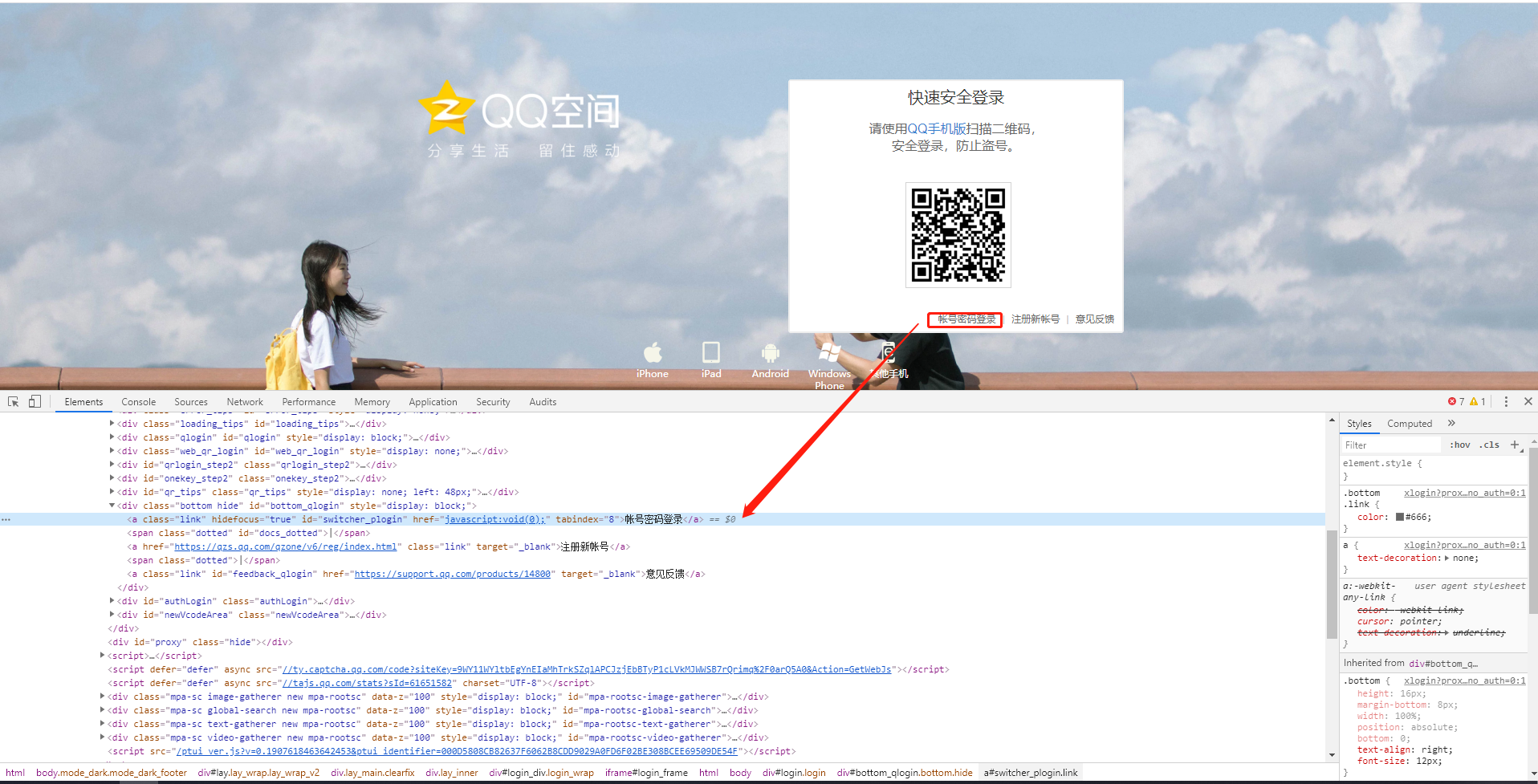The image size is (1538, 784).
Task: Expand the mpa-rootsc-image-gatherer div
Action: click(x=102, y=697)
